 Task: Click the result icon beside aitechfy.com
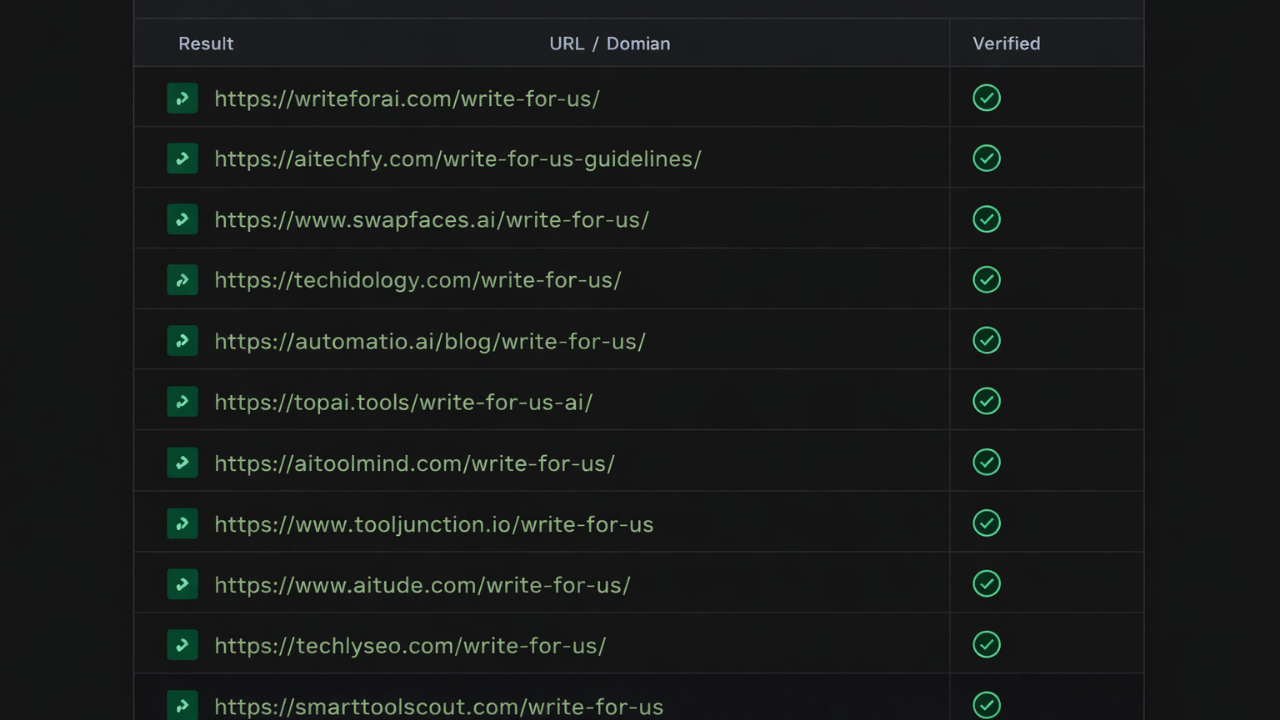pos(182,158)
